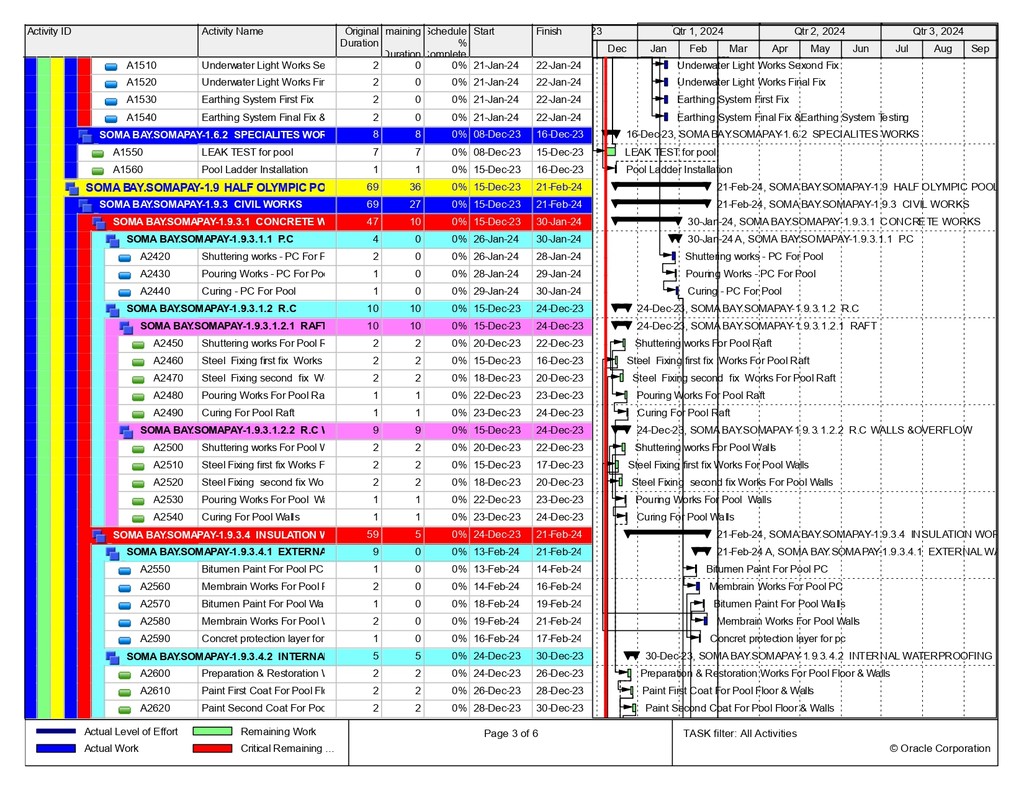
Task: Sort by the Start column header
Action: pyautogui.click(x=500, y=40)
